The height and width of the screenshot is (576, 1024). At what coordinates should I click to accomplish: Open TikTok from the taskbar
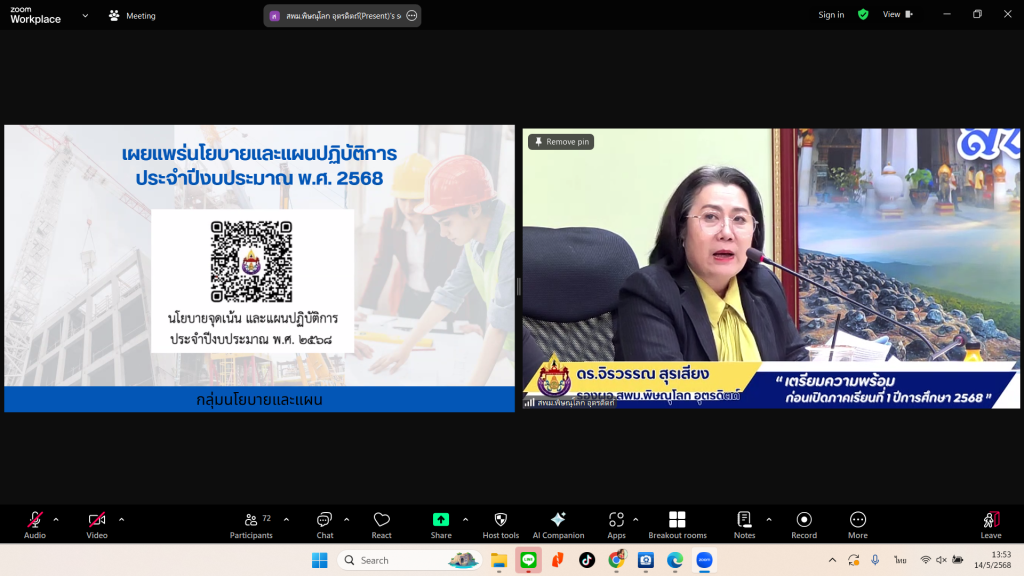[x=586, y=560]
